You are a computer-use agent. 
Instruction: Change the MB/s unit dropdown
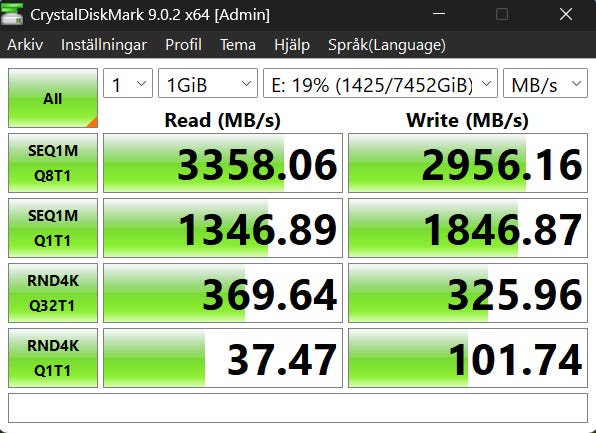click(545, 83)
